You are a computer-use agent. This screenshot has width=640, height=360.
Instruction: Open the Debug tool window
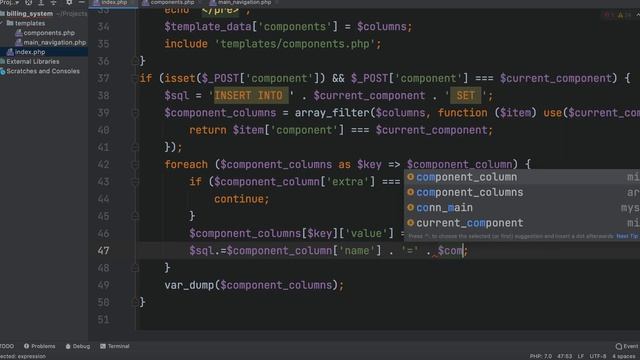tap(78, 346)
